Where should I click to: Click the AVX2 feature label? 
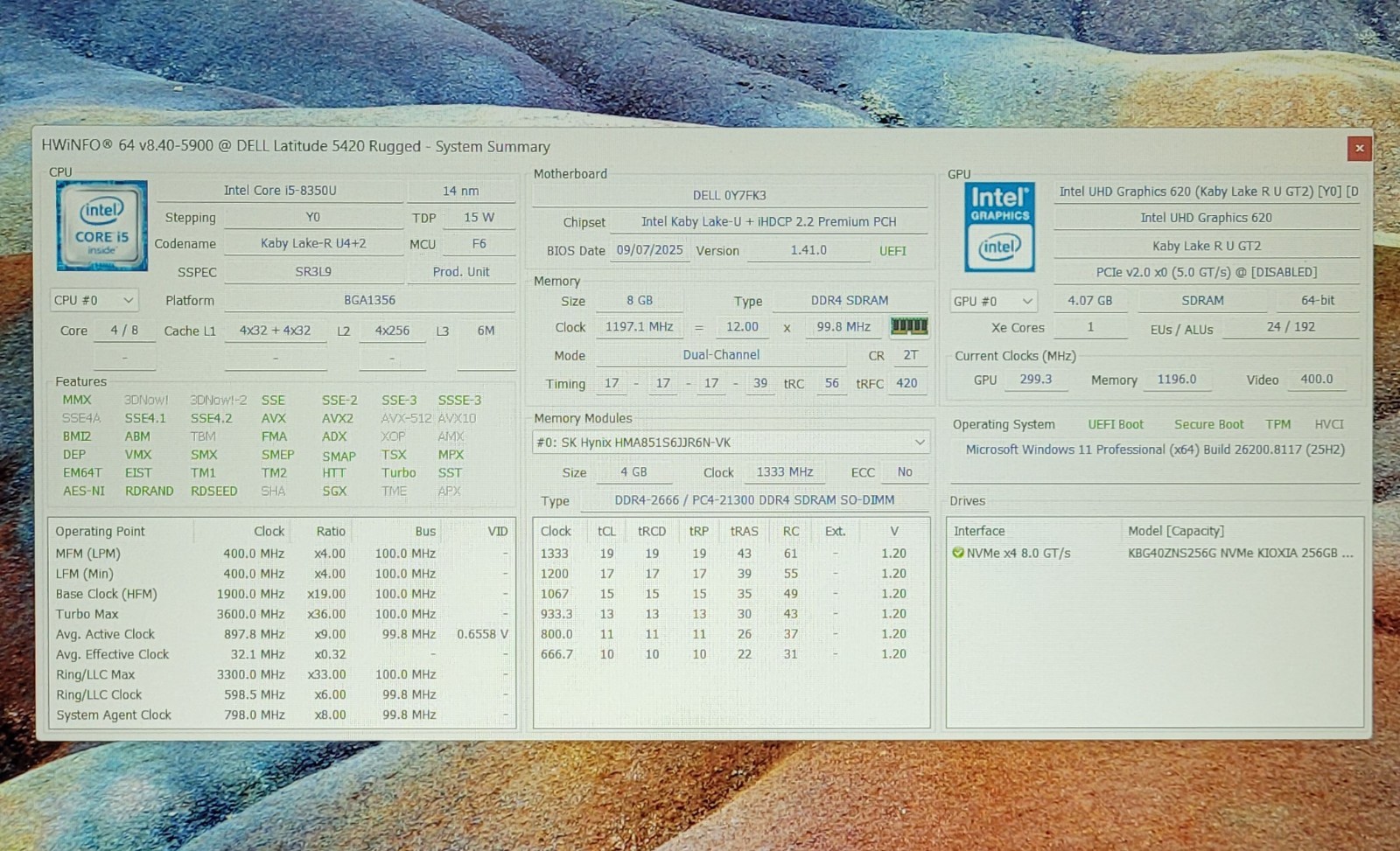click(x=337, y=418)
